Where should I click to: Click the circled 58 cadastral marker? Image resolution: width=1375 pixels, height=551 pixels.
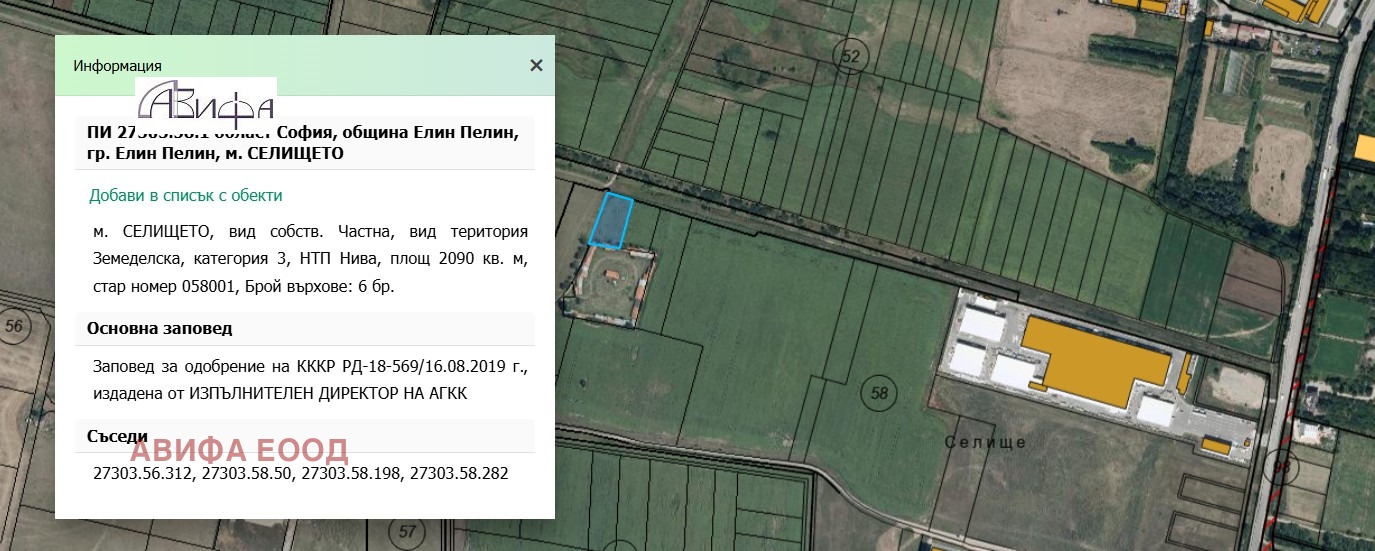878,393
